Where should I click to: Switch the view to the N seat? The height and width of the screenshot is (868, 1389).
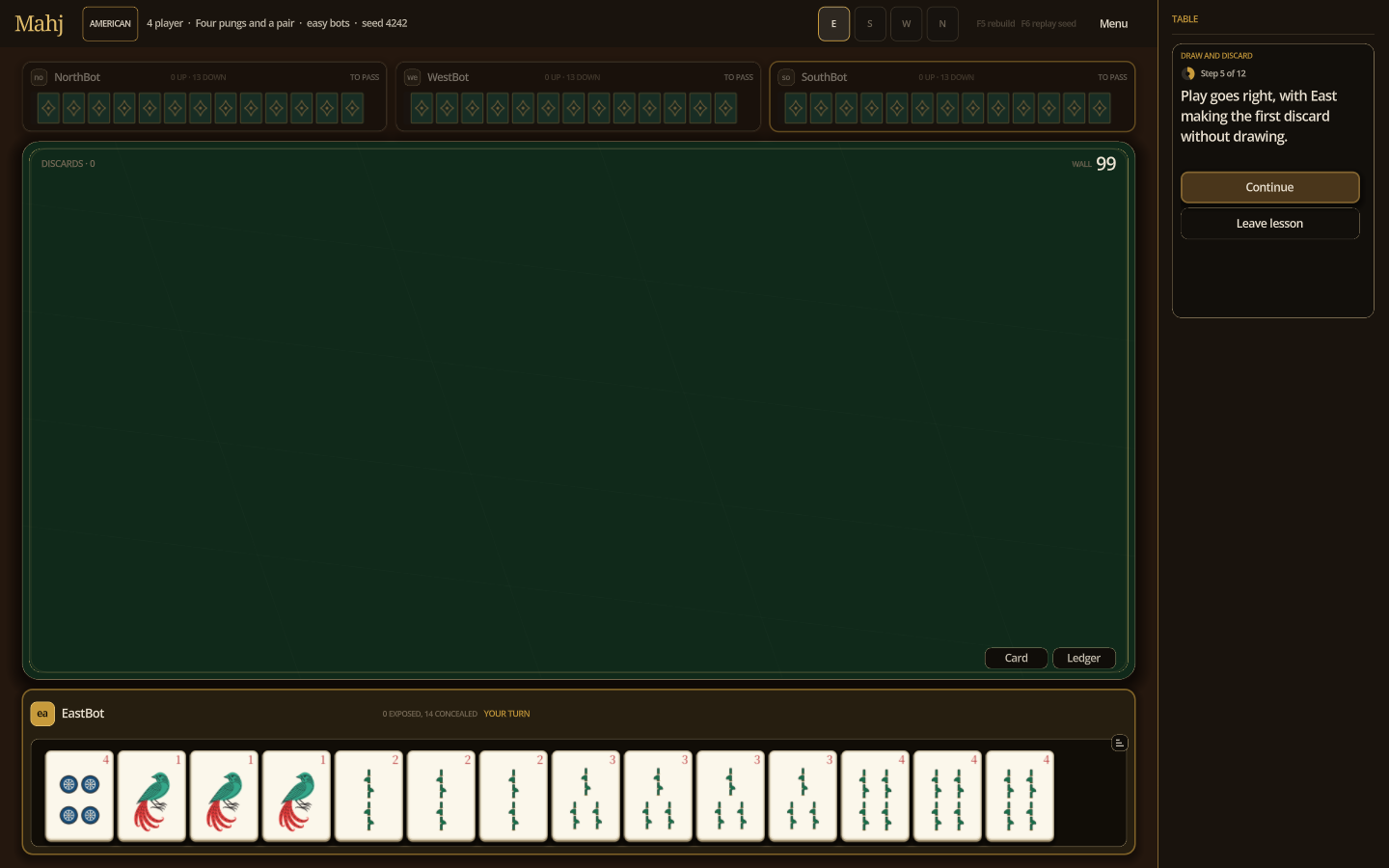tap(942, 24)
